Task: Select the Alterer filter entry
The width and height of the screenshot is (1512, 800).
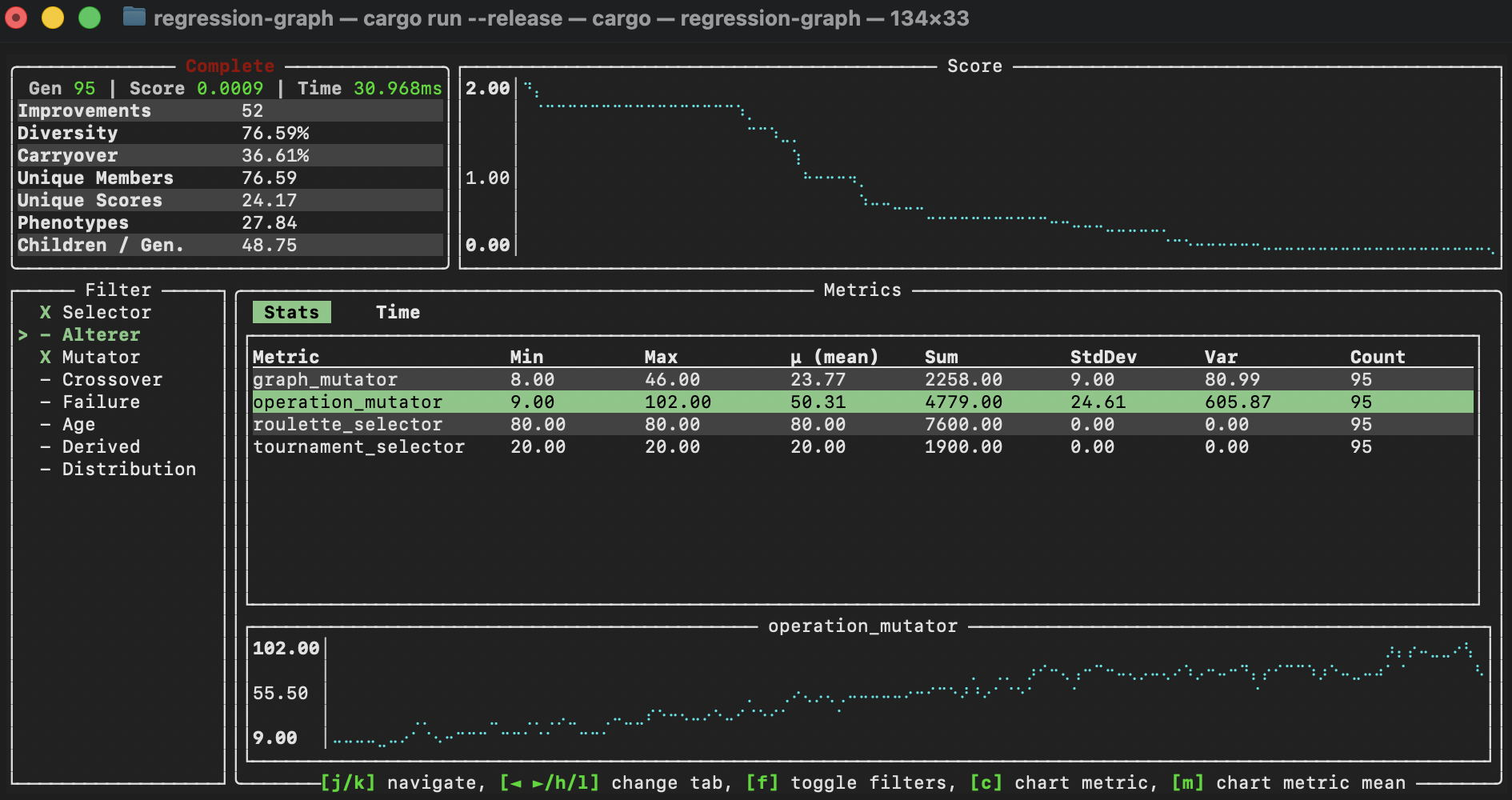Action: (101, 335)
